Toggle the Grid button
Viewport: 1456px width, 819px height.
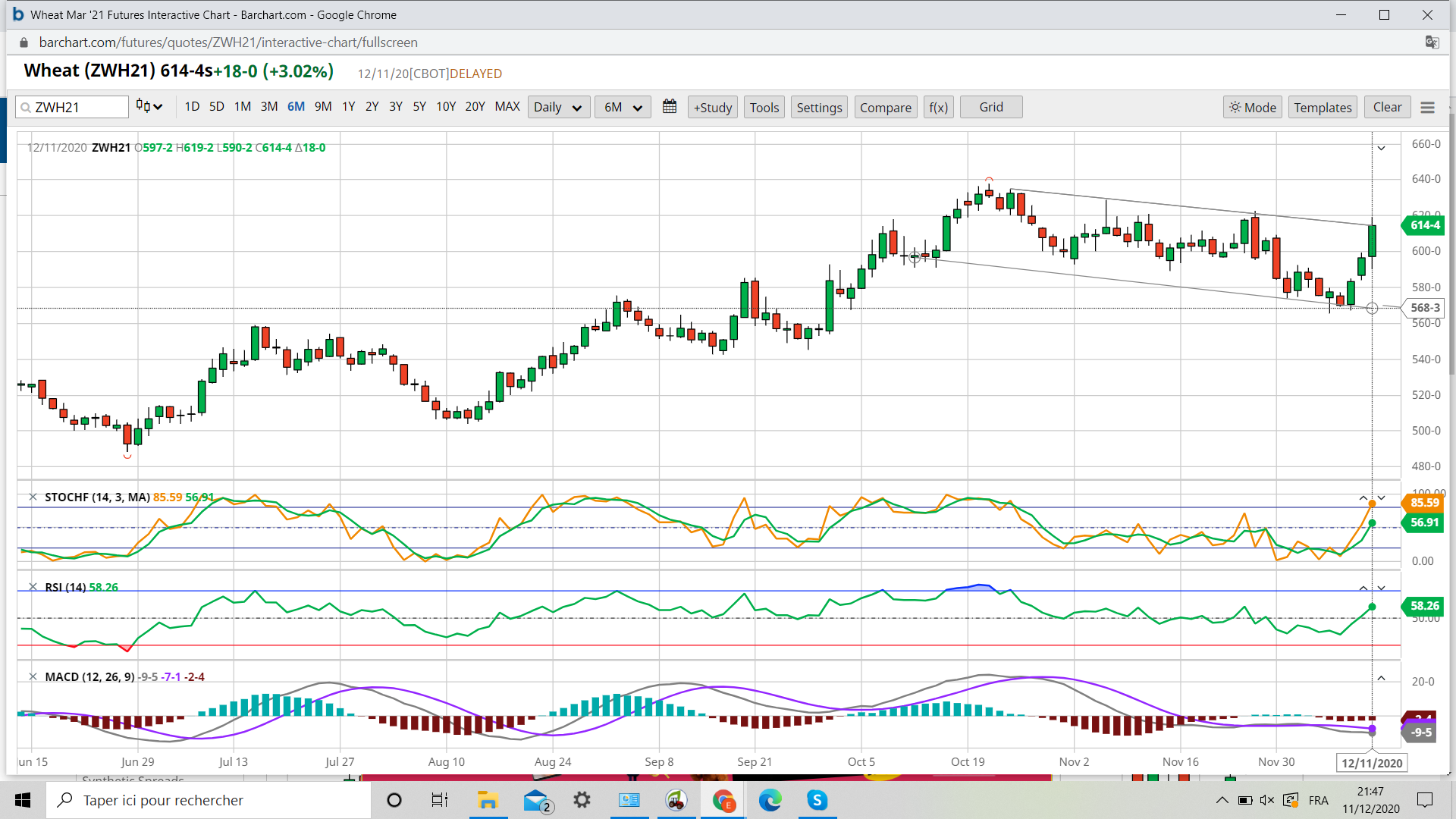[990, 108]
